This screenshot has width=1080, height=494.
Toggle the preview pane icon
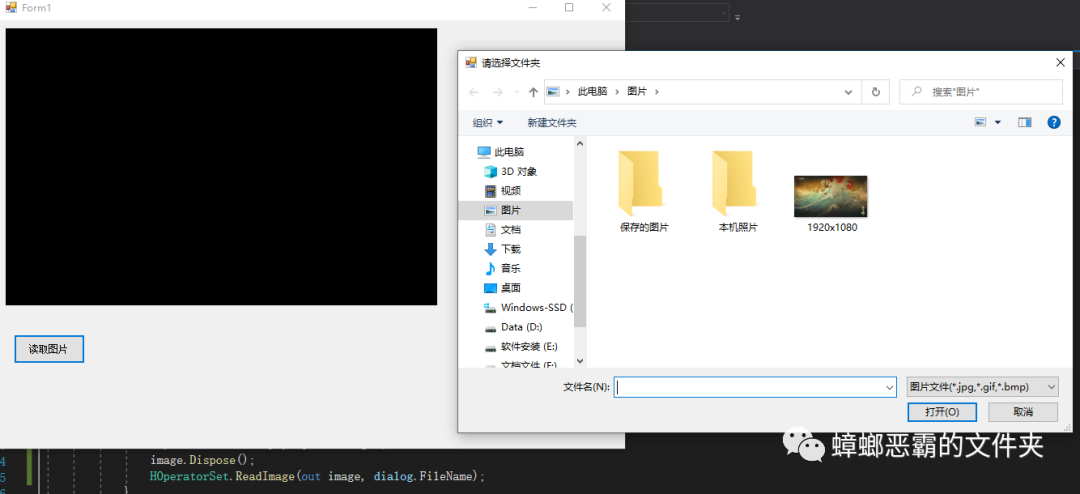pyautogui.click(x=1025, y=123)
